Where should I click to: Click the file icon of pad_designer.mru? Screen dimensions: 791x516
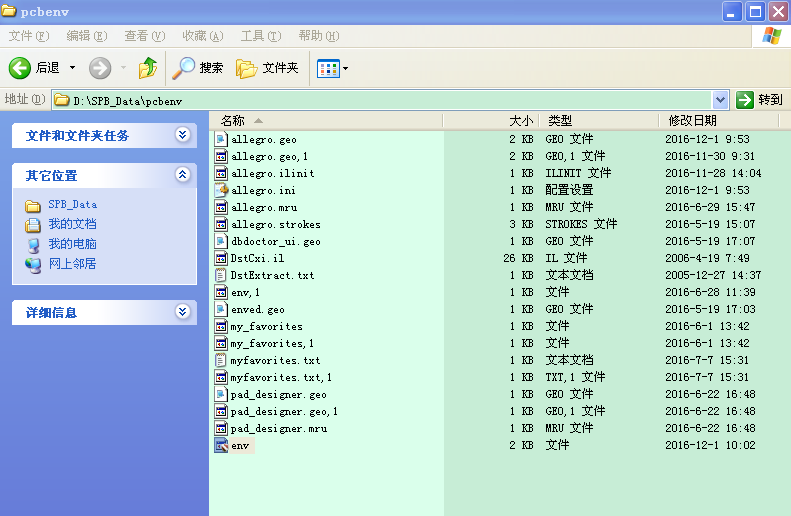tap(221, 428)
